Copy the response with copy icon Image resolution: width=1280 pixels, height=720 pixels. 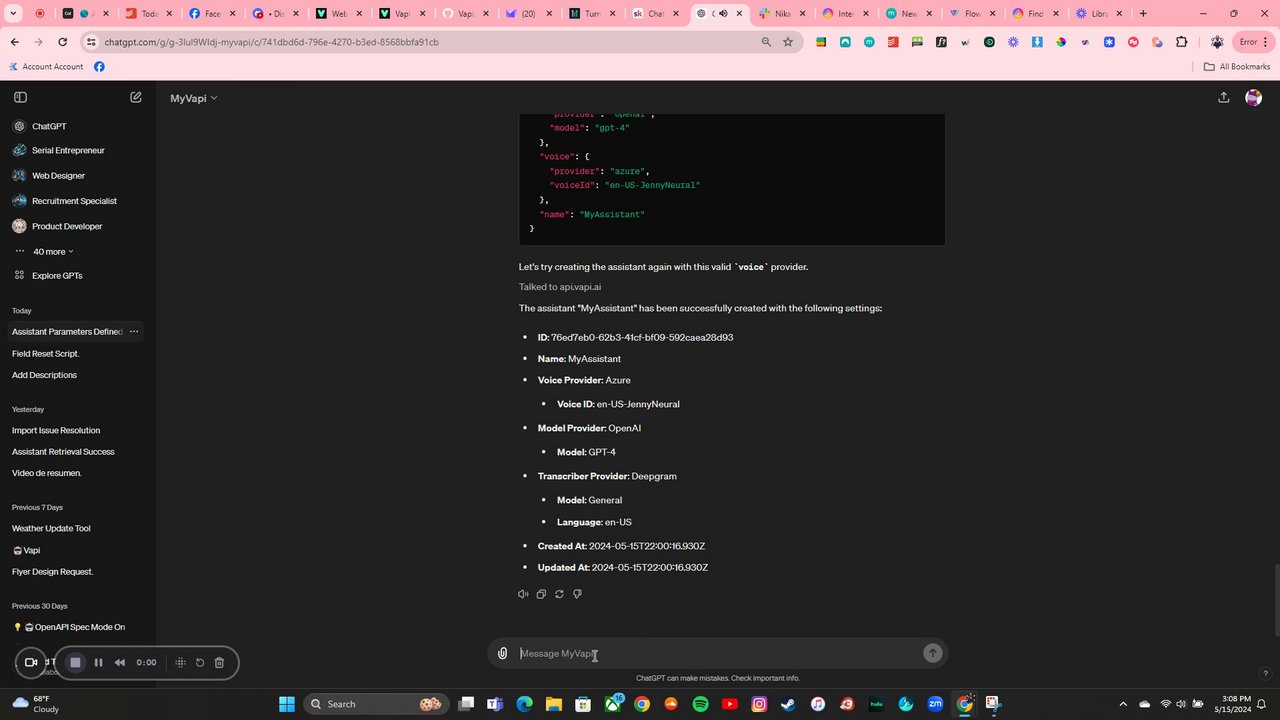pyautogui.click(x=541, y=594)
